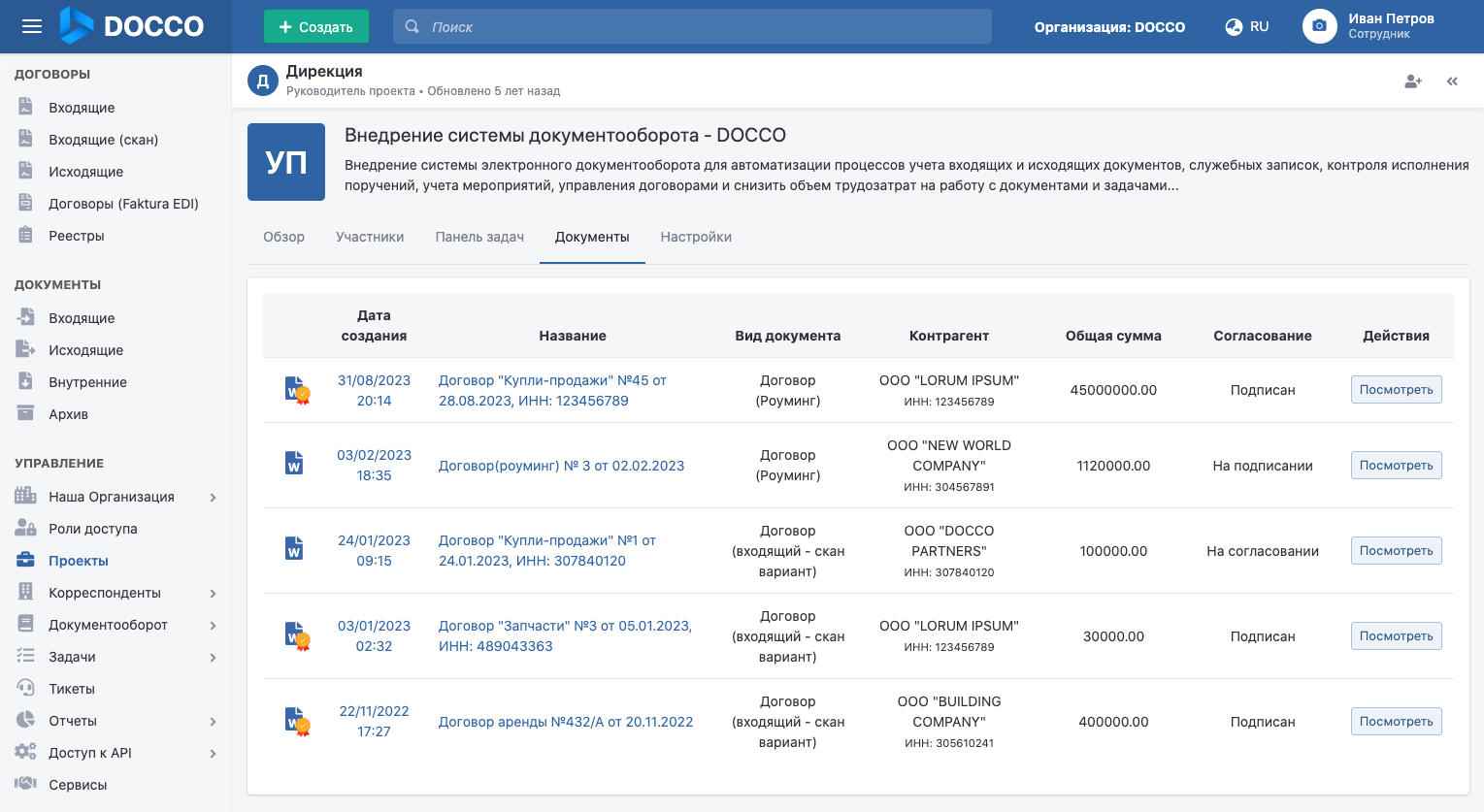Screen dimensions: 1484x812
Task: Click Посмотреть for Договор №45
Action: click(1396, 390)
